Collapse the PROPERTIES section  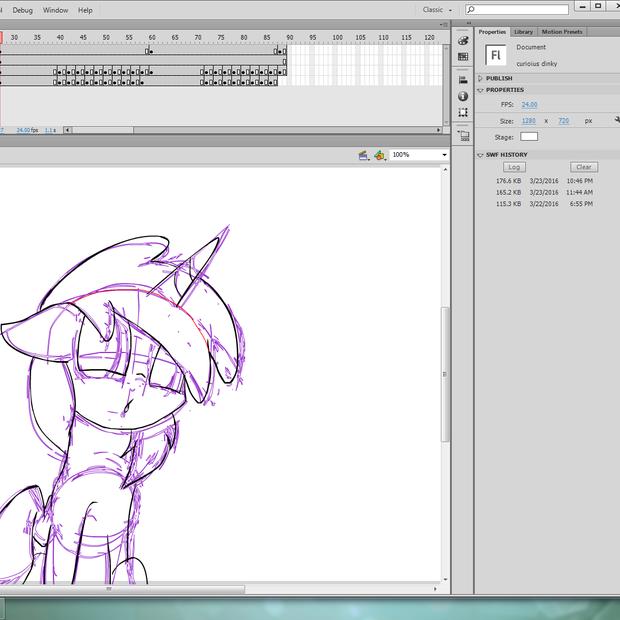point(480,90)
